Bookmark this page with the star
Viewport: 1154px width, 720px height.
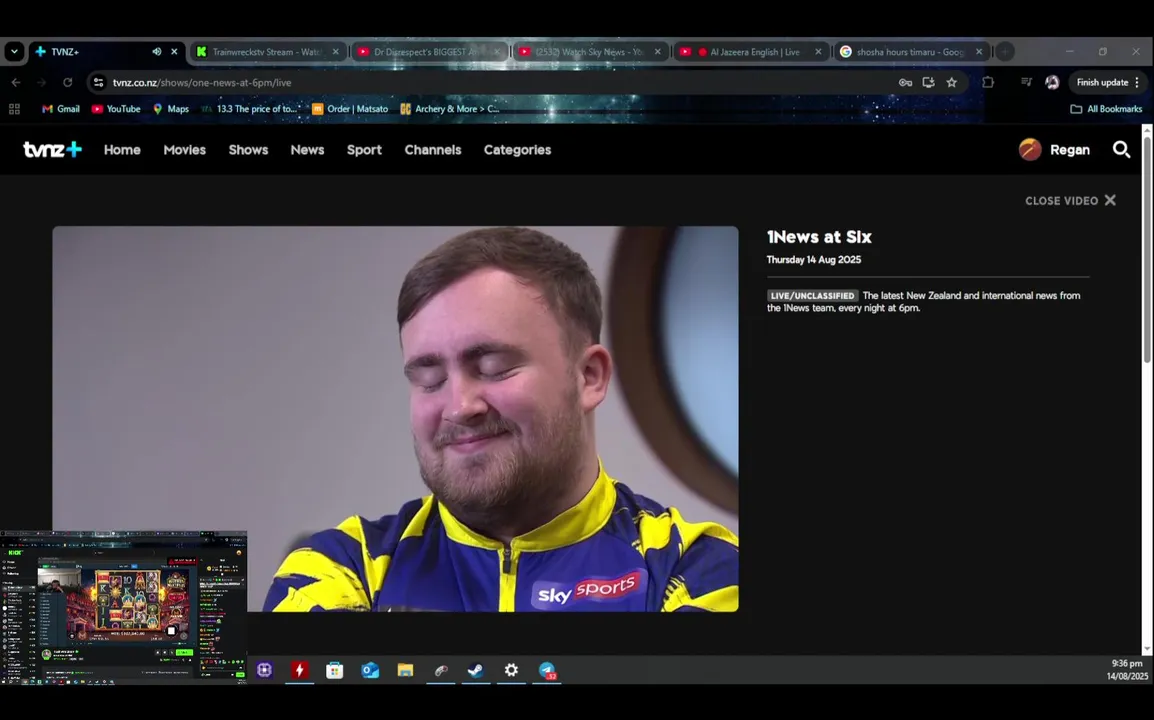point(952,82)
